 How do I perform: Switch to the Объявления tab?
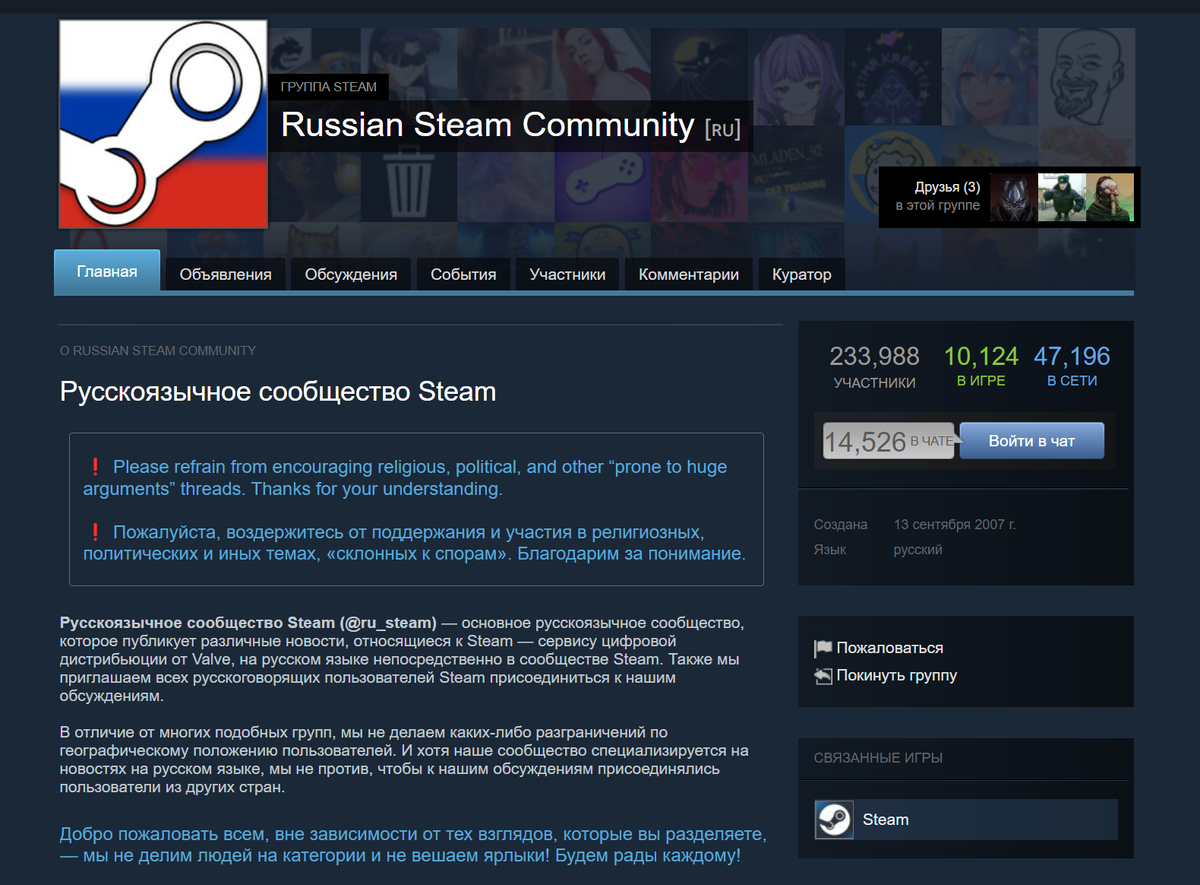[226, 274]
